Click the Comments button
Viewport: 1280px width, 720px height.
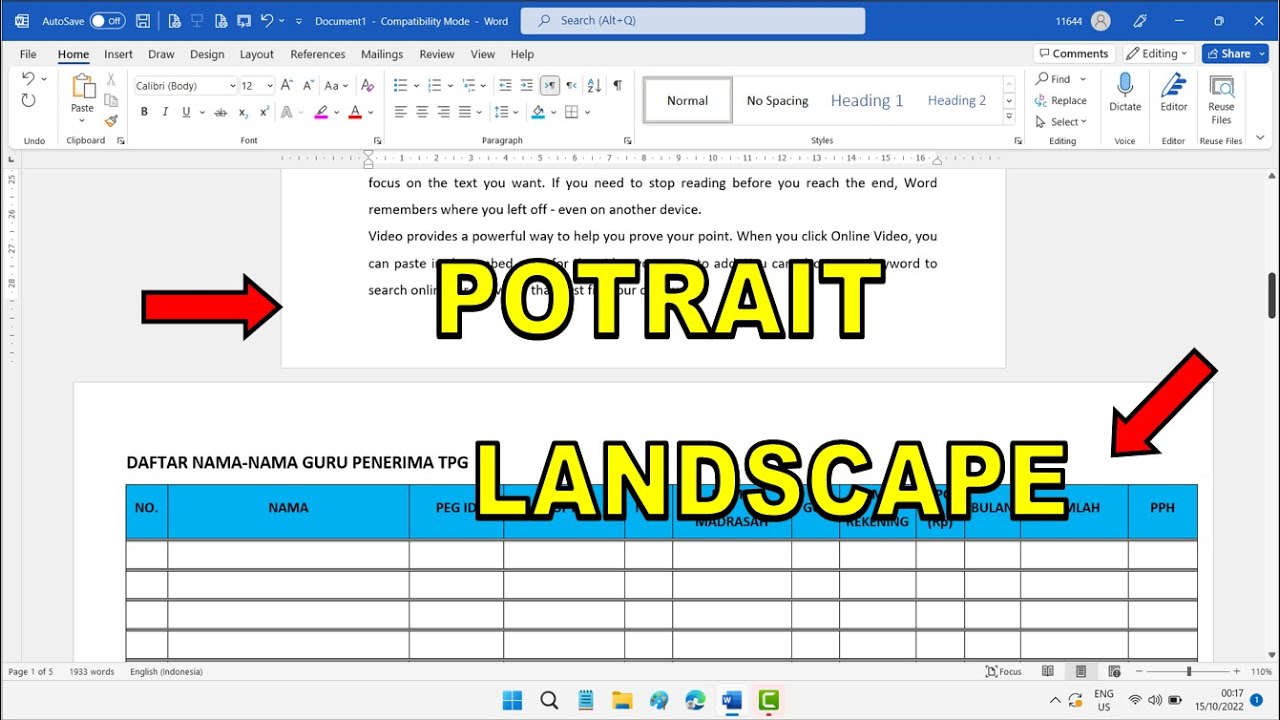[x=1074, y=54]
